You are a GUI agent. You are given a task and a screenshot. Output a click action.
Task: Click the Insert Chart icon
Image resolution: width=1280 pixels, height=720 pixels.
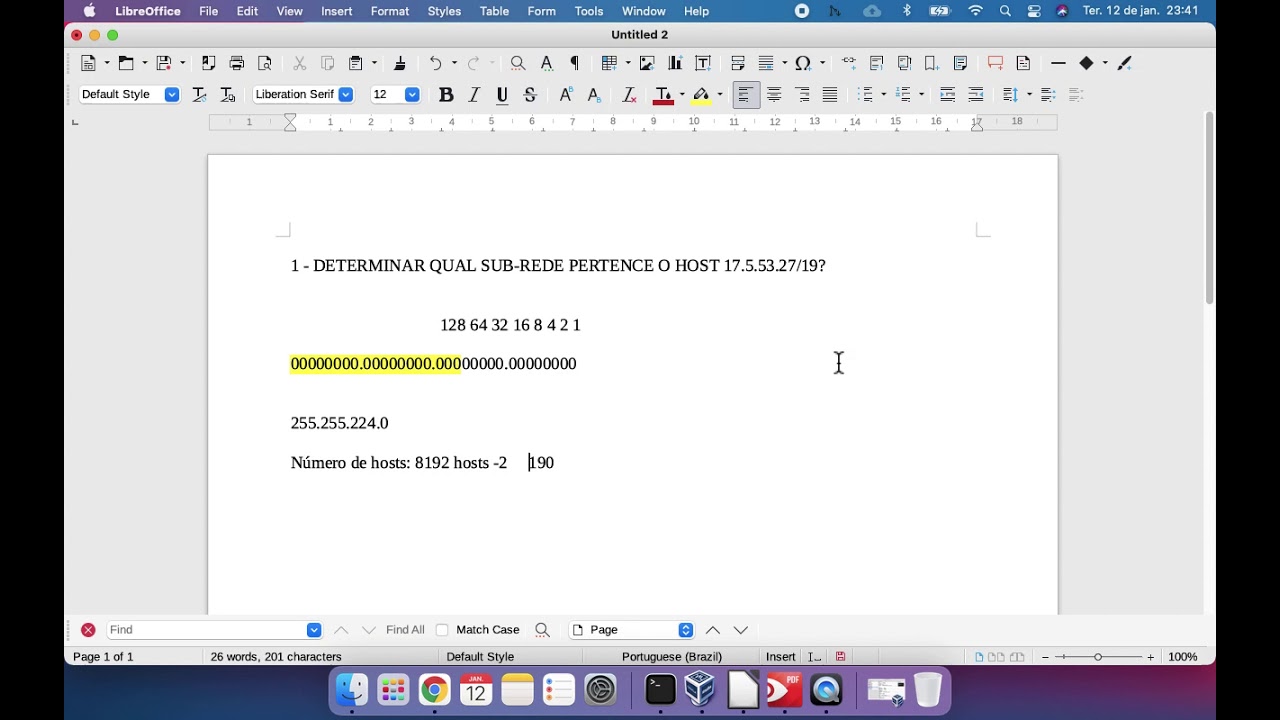click(675, 63)
